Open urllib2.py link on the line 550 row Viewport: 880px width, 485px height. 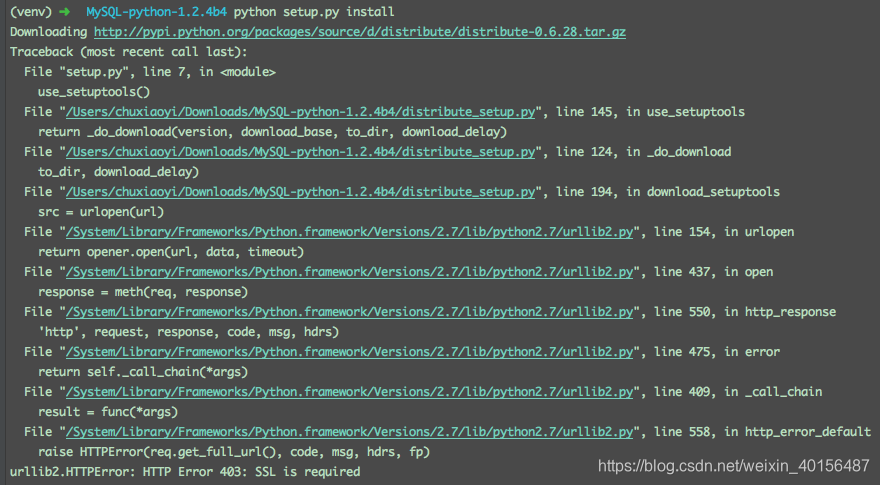click(x=349, y=312)
